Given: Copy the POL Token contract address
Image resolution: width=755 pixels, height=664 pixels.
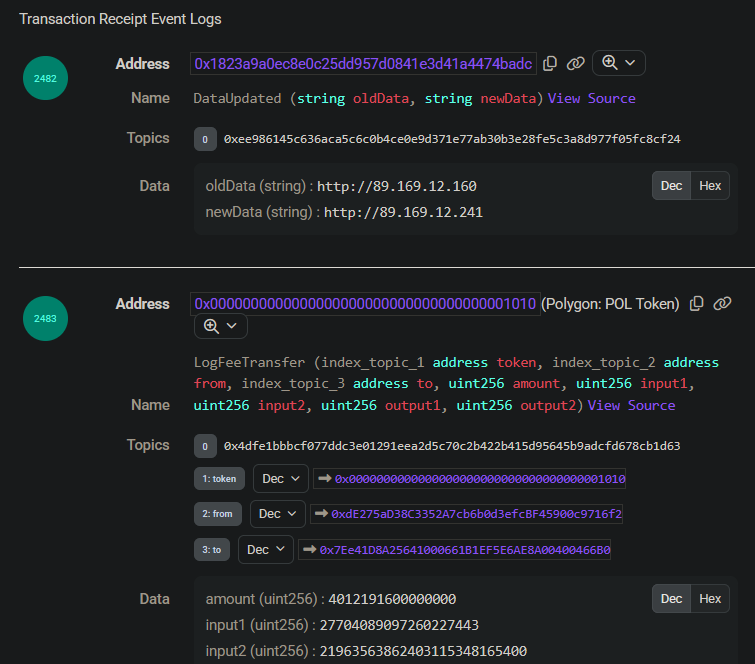Looking at the screenshot, I should click(696, 304).
